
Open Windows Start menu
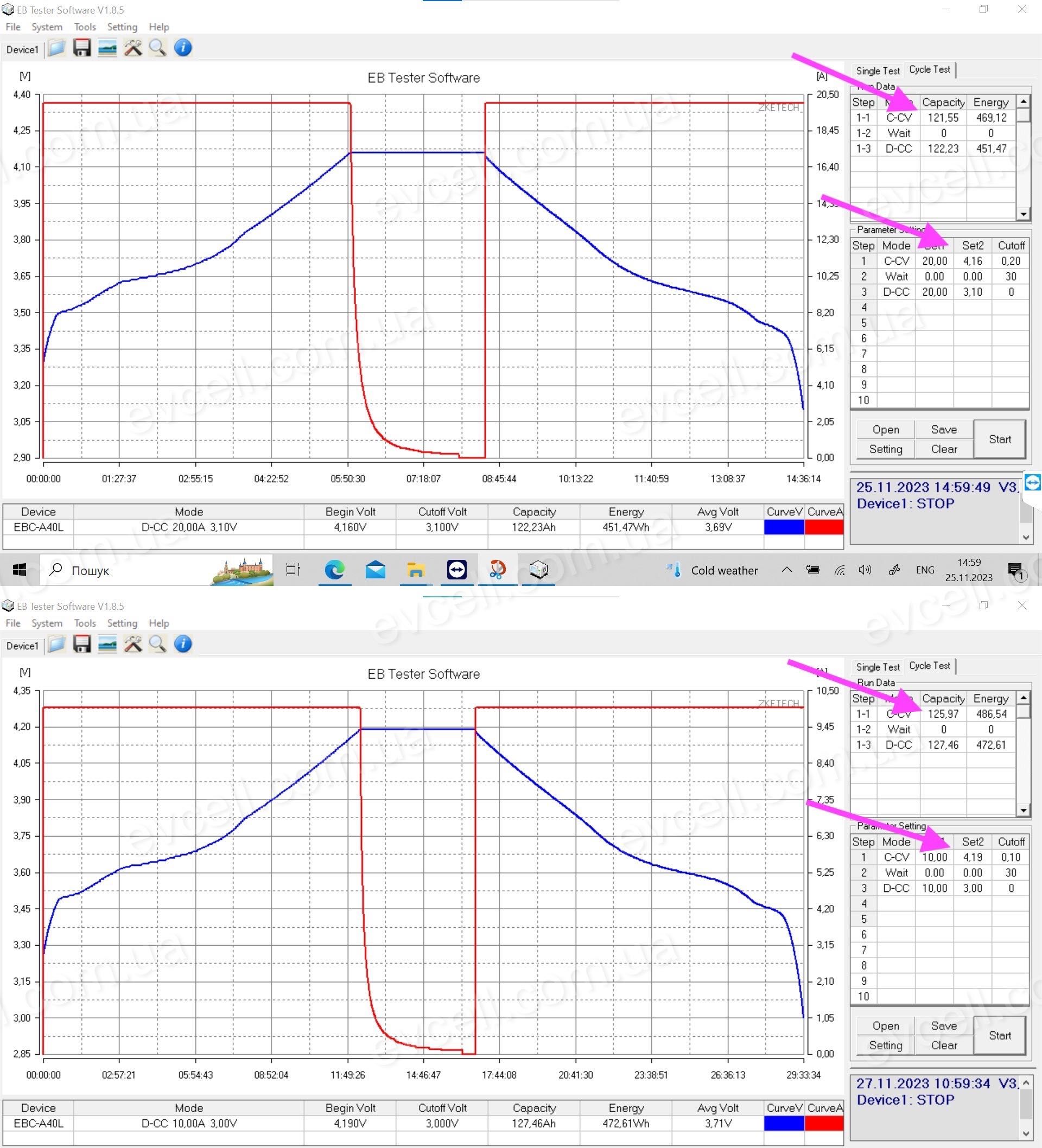click(20, 570)
